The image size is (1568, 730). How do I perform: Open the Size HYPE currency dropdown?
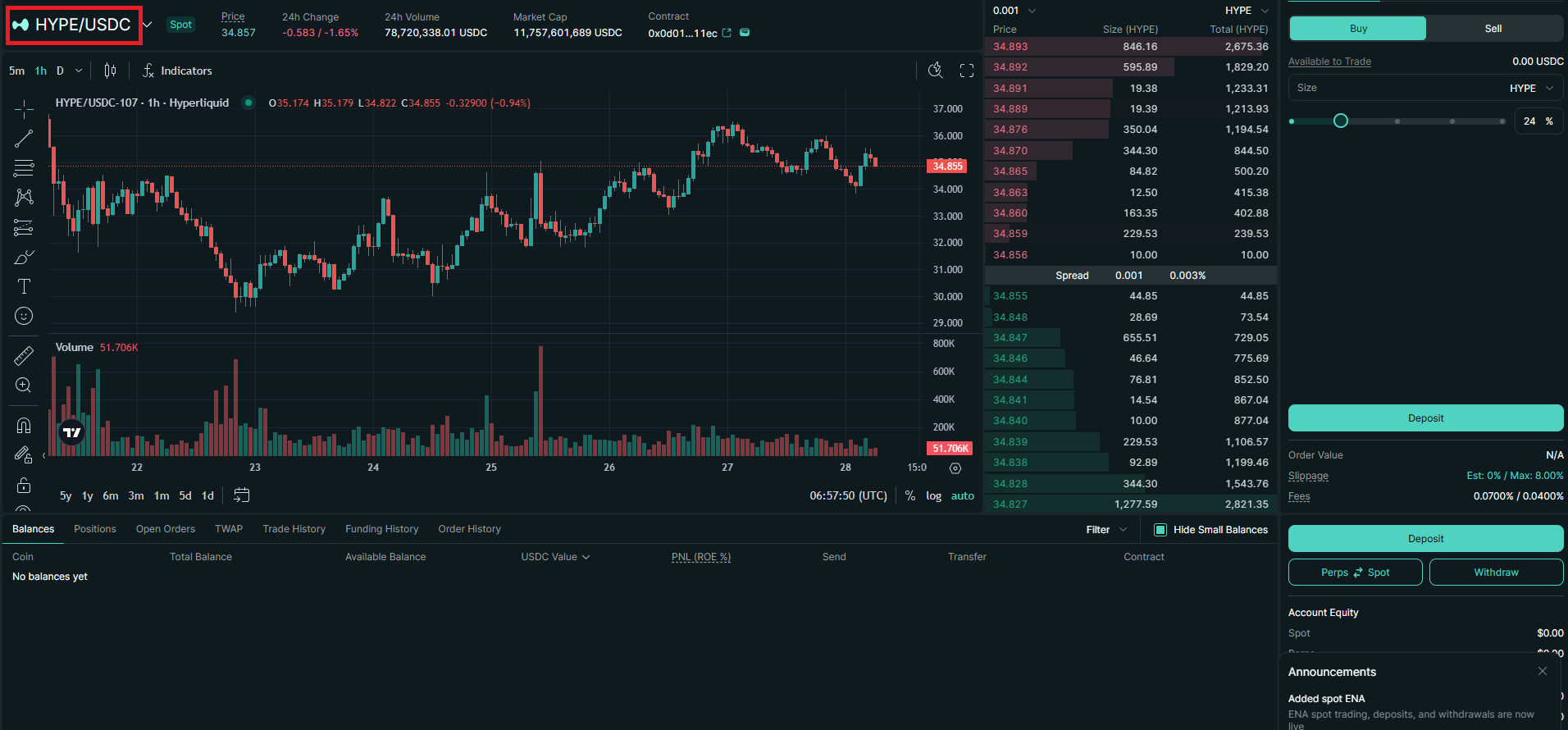click(x=1531, y=88)
